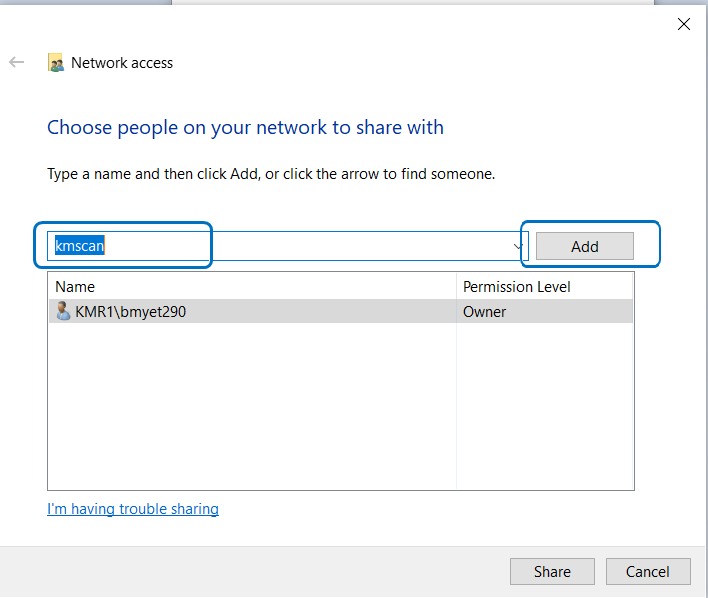Click blank area under the Owner entry
The width and height of the screenshot is (708, 598).
pyautogui.click(x=545, y=410)
